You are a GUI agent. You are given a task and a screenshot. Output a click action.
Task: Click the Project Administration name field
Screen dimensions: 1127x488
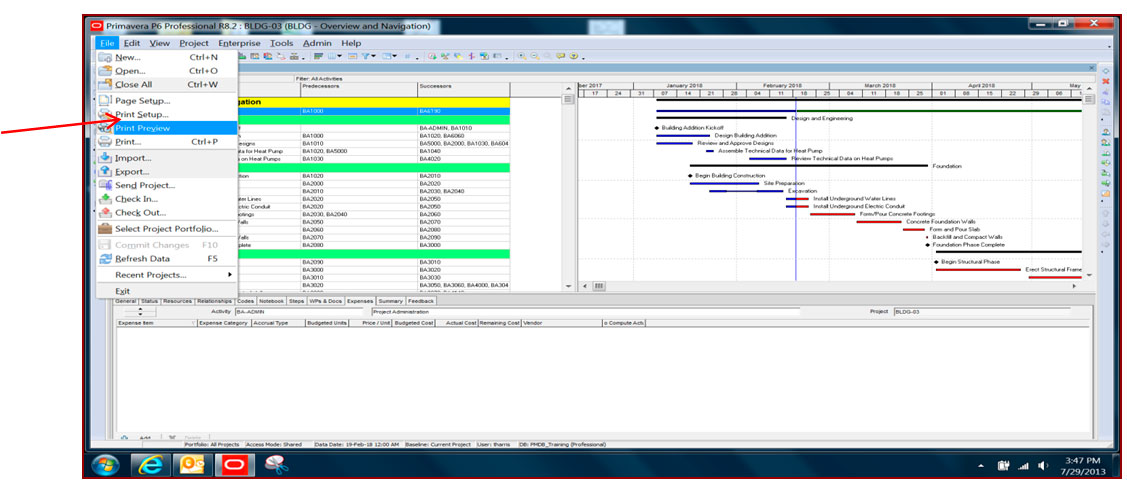click(585, 312)
